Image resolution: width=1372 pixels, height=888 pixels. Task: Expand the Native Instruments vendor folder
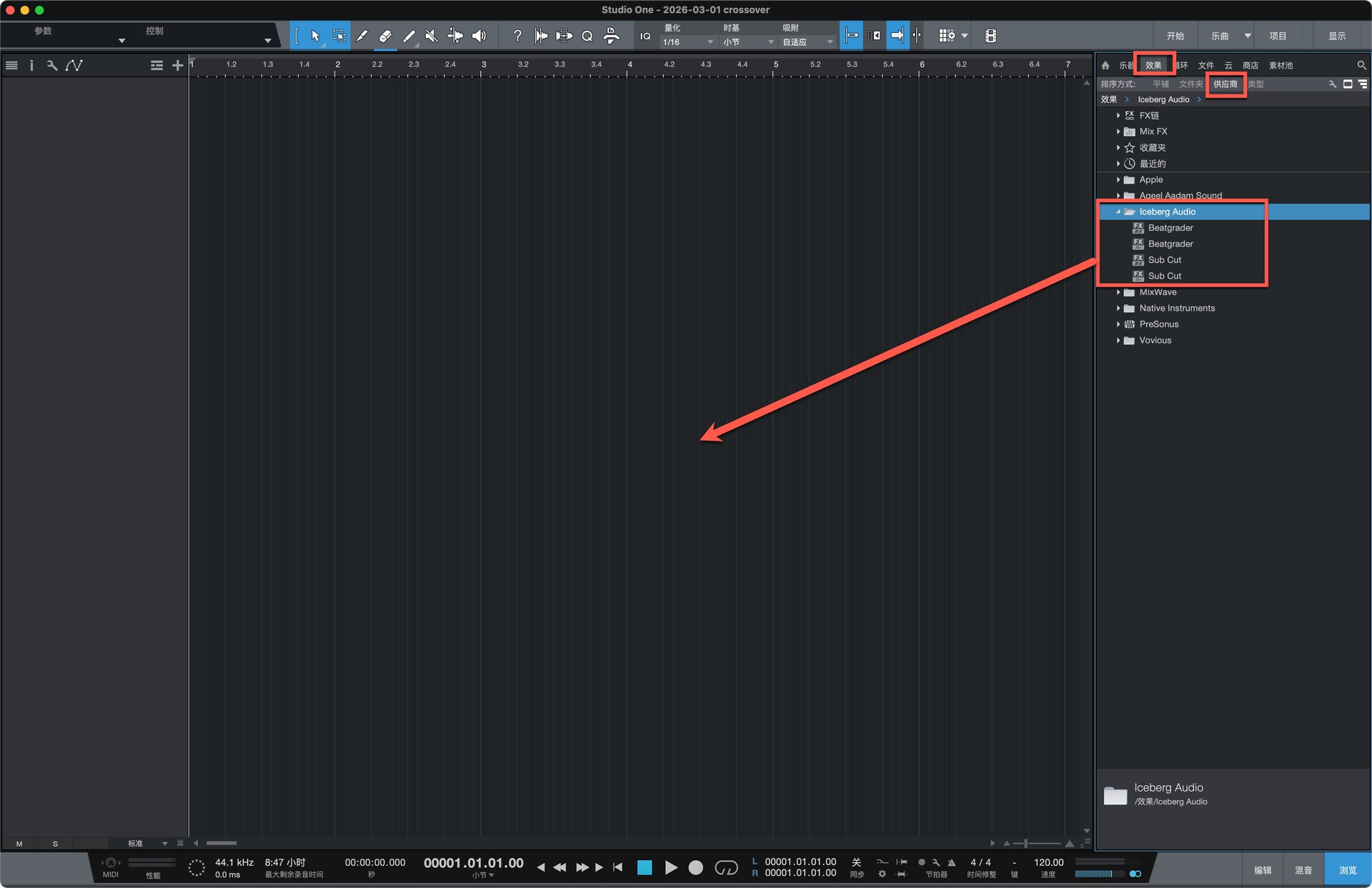1118,308
